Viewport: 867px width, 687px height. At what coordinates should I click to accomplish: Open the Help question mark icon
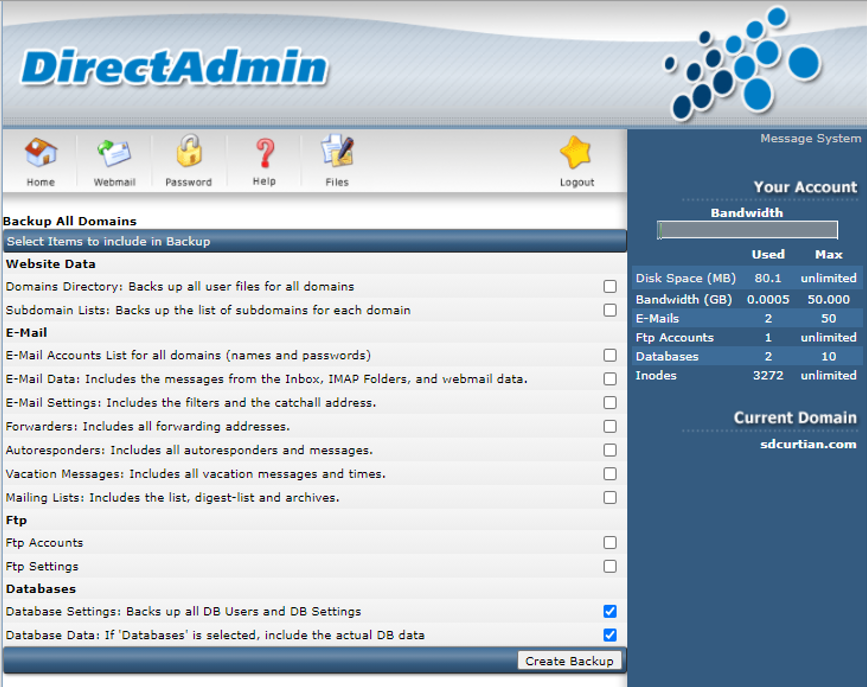265,153
